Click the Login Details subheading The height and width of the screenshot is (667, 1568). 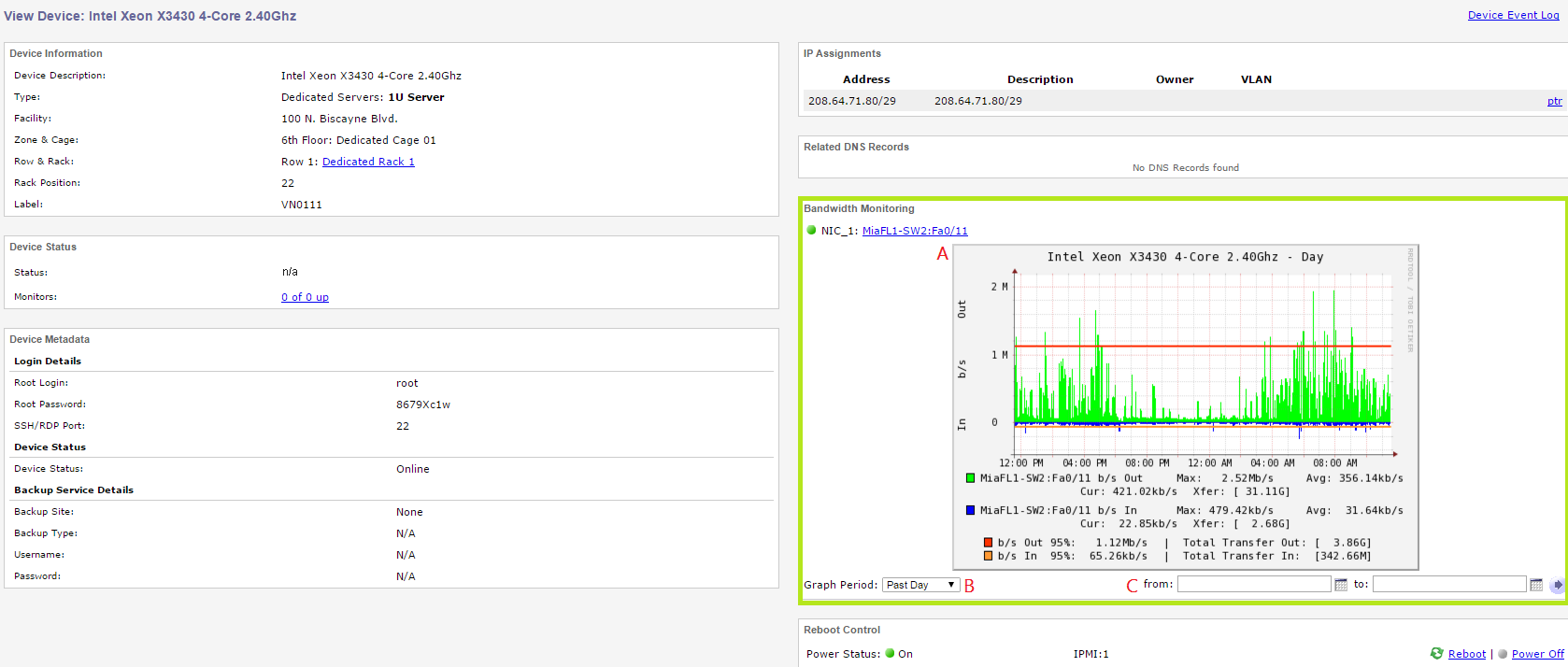point(48,362)
